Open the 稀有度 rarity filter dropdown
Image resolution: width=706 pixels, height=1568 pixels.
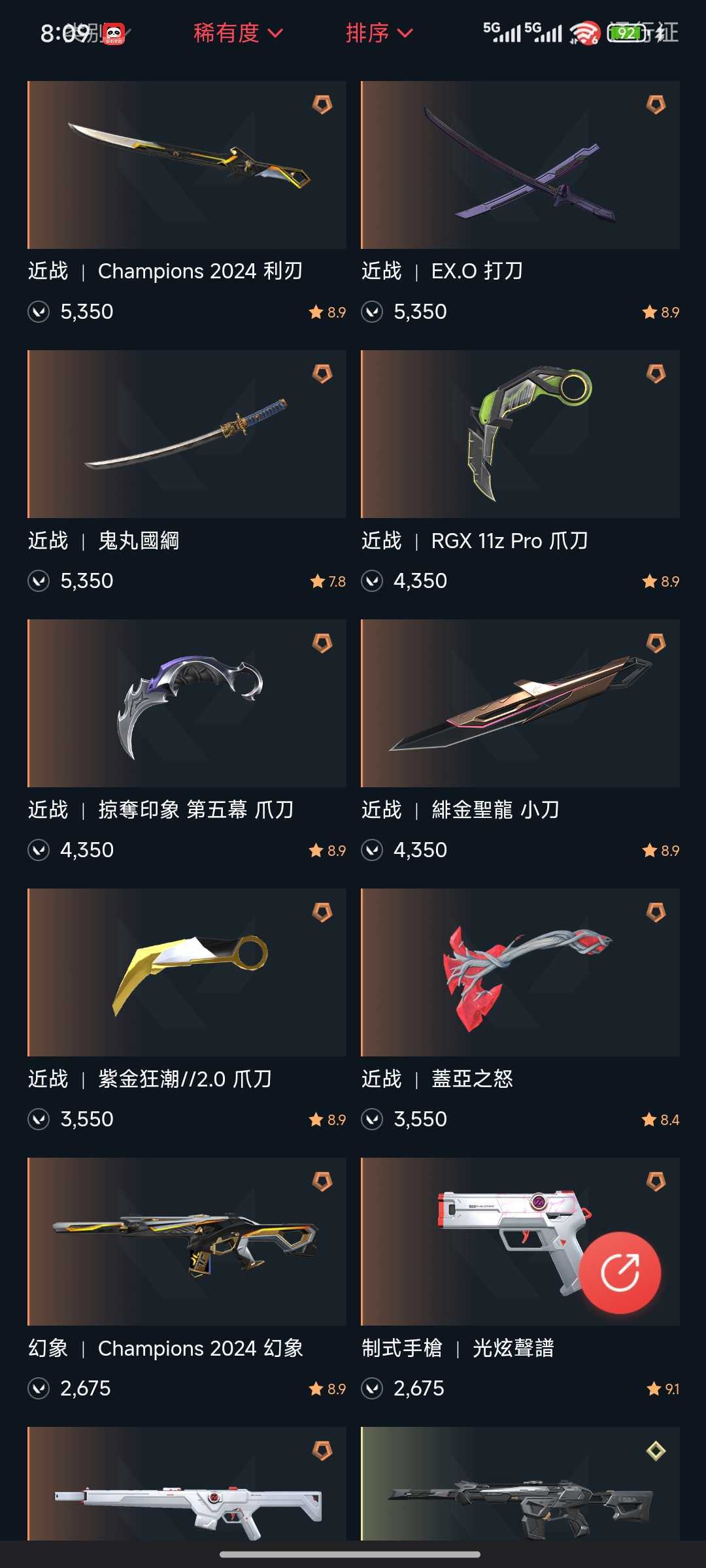[238, 33]
